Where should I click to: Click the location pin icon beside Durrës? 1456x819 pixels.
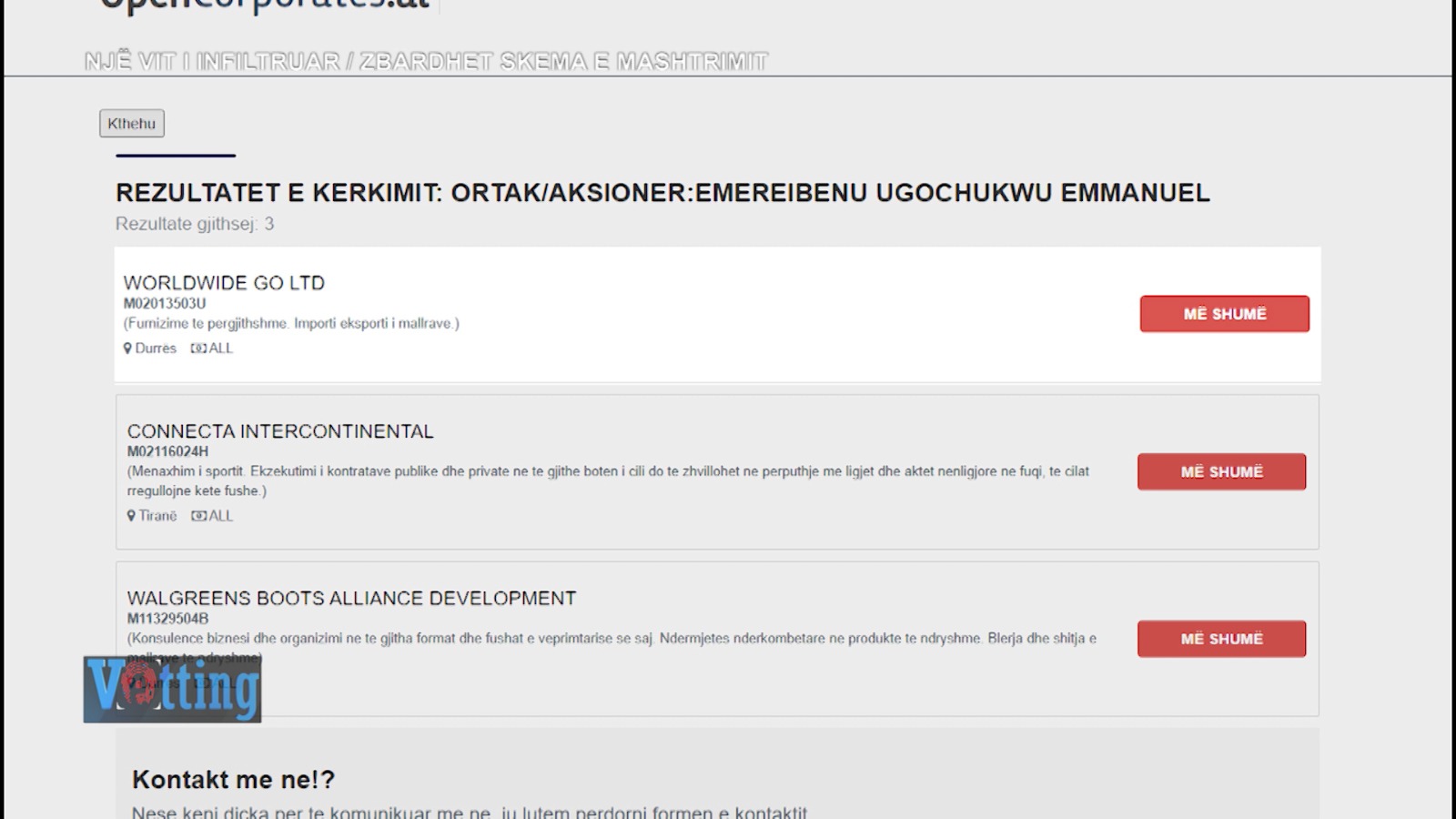click(128, 349)
